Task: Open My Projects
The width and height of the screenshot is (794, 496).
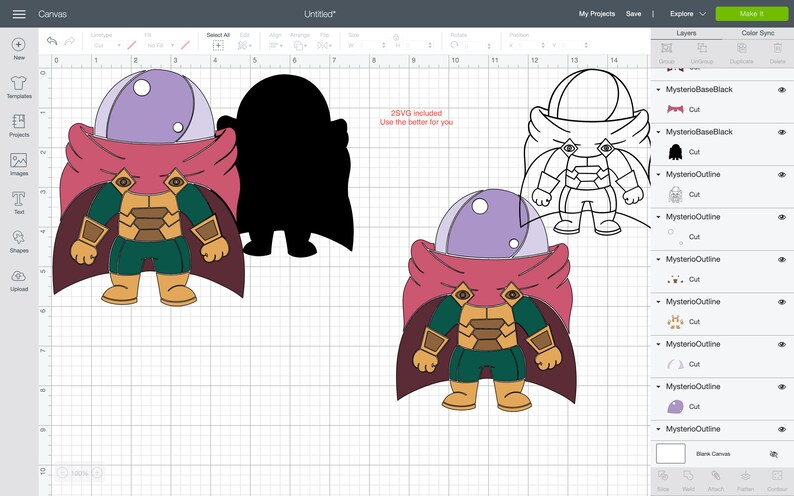Action: click(x=597, y=14)
